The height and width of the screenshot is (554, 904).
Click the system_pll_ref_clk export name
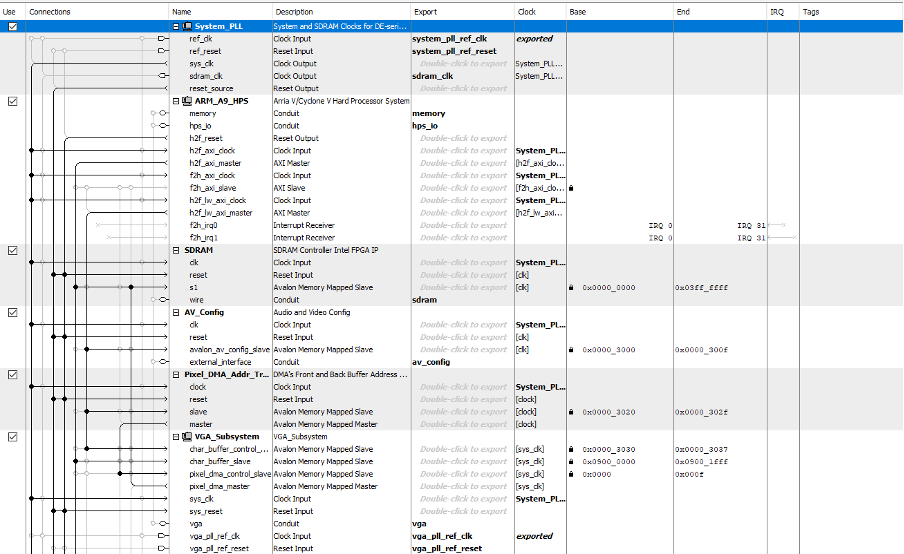tap(450, 39)
